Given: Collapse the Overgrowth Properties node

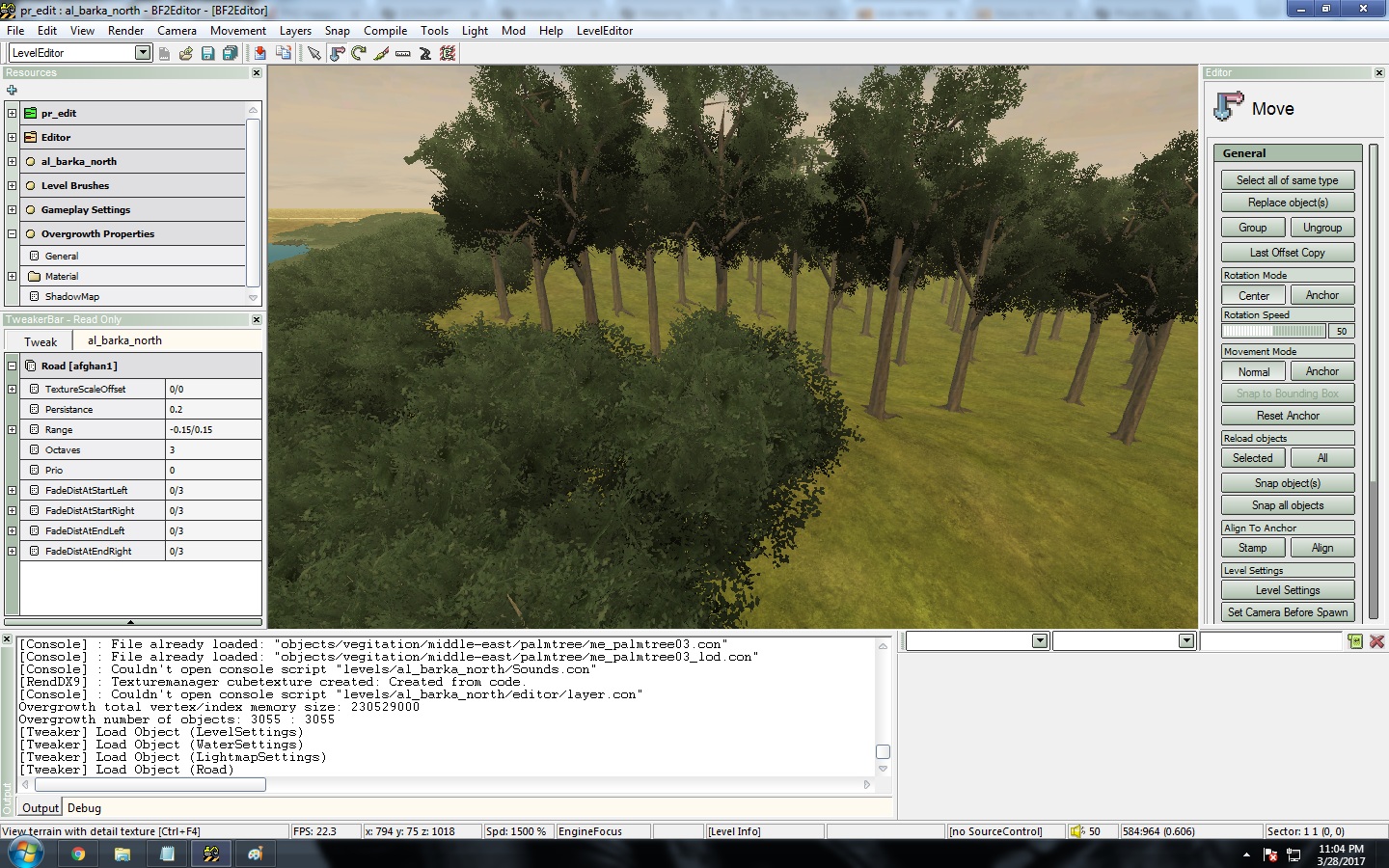Looking at the screenshot, I should (x=12, y=233).
